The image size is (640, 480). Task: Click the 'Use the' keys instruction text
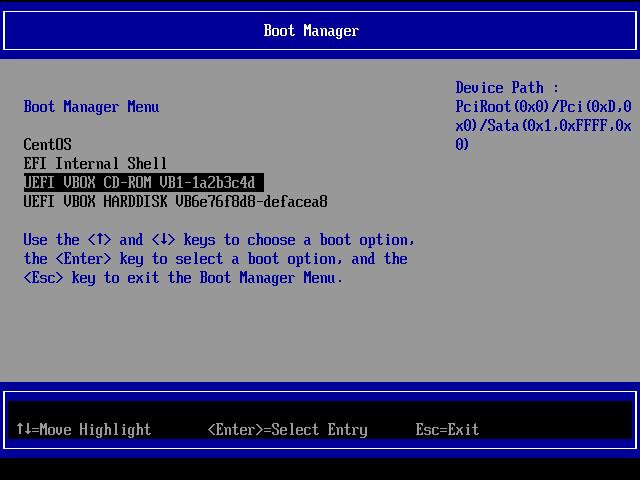(219, 259)
